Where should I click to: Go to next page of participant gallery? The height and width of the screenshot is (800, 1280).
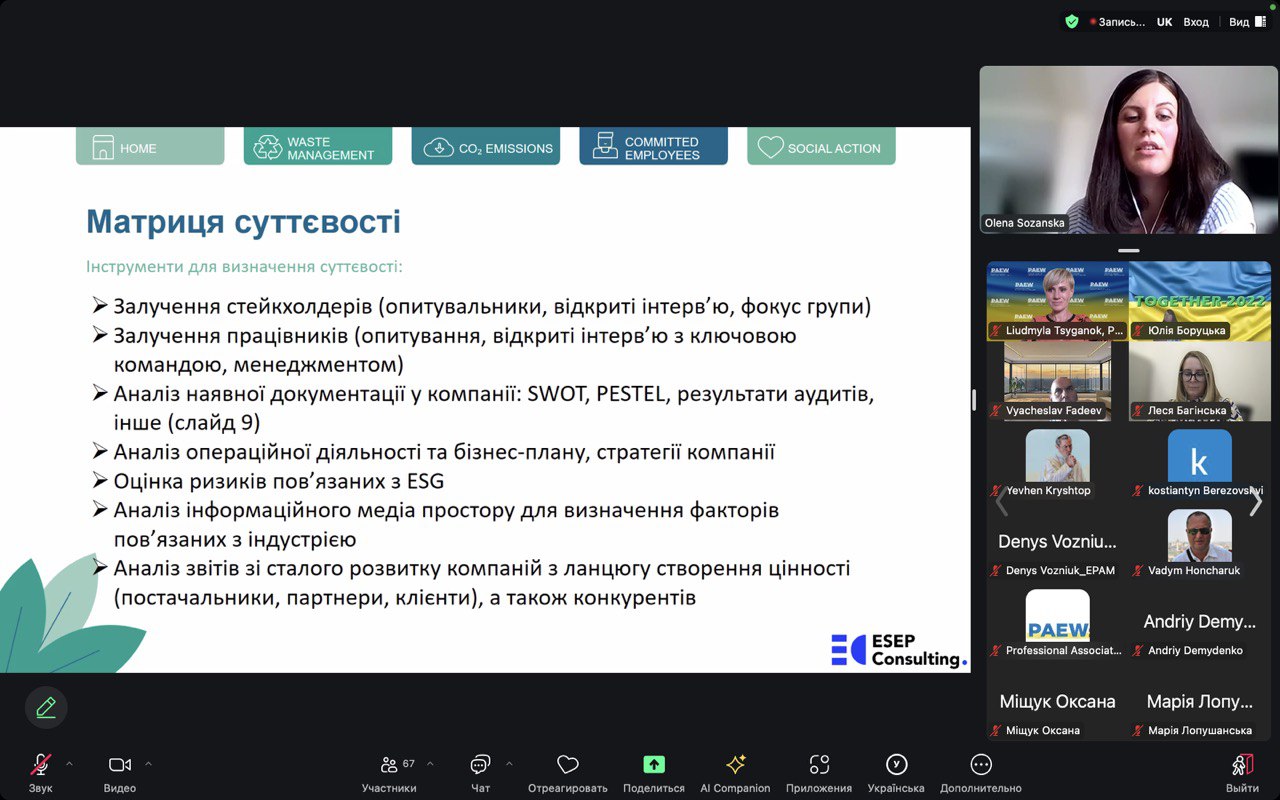pyautogui.click(x=1256, y=502)
